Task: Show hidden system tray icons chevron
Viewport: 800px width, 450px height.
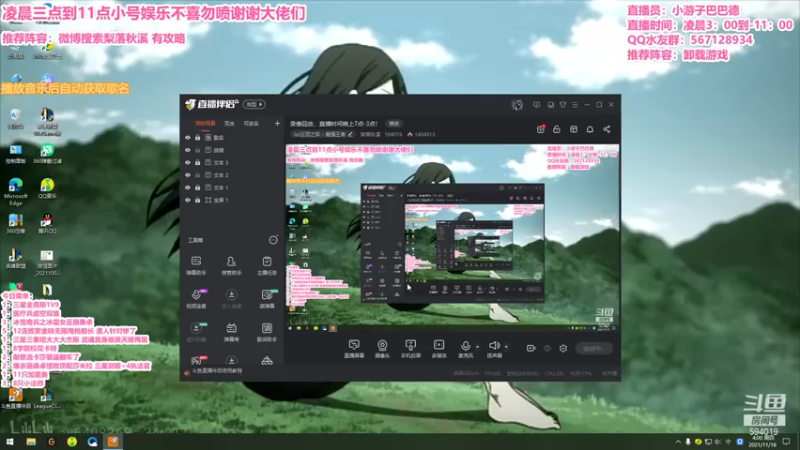Action: 678,441
